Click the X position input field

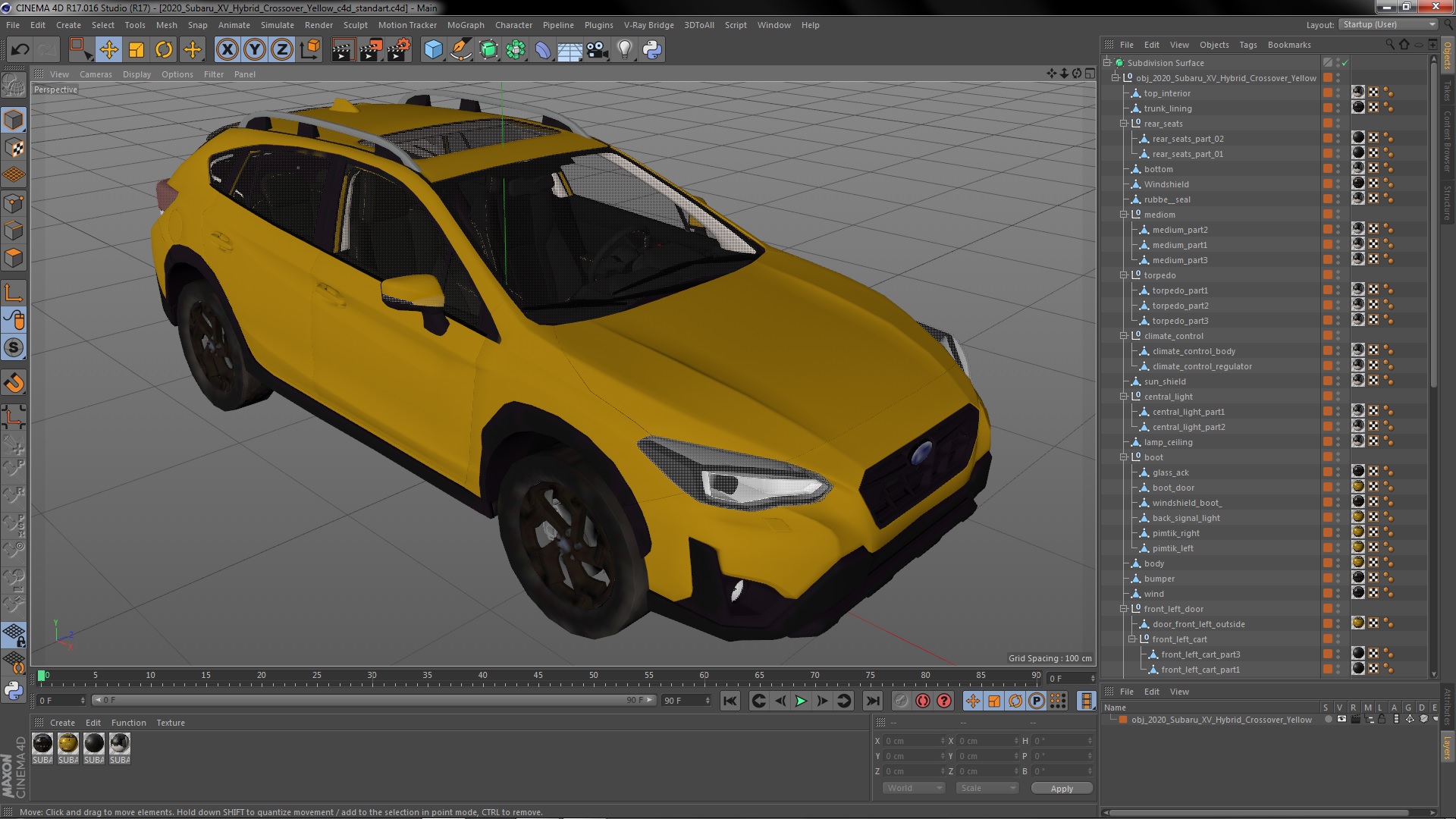click(912, 741)
